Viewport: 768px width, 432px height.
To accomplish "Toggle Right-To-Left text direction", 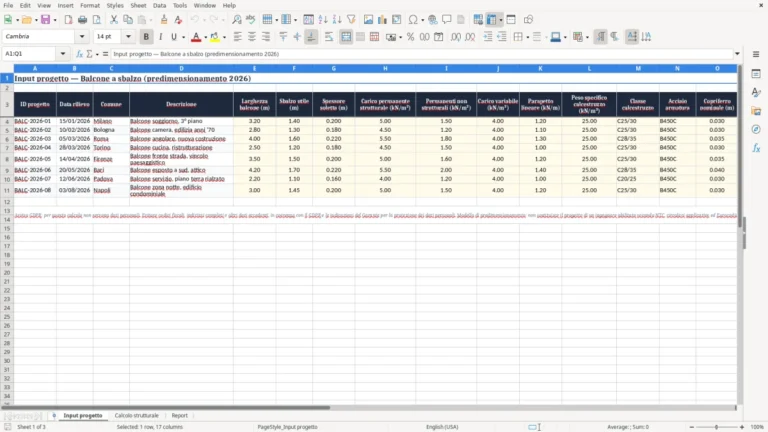I will (x=615, y=37).
